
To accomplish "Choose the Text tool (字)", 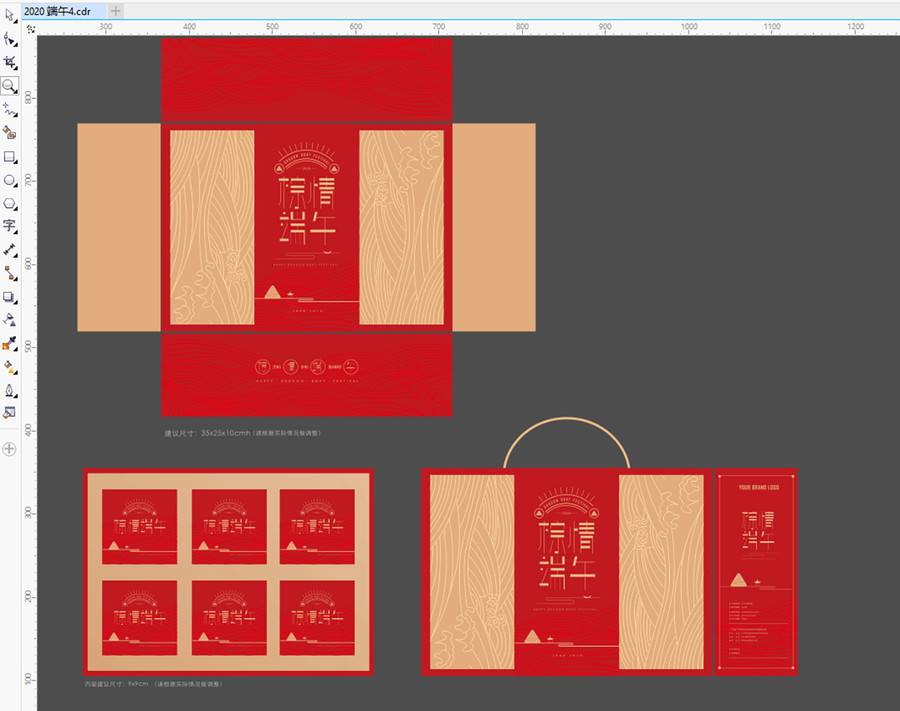I will pyautogui.click(x=10, y=226).
